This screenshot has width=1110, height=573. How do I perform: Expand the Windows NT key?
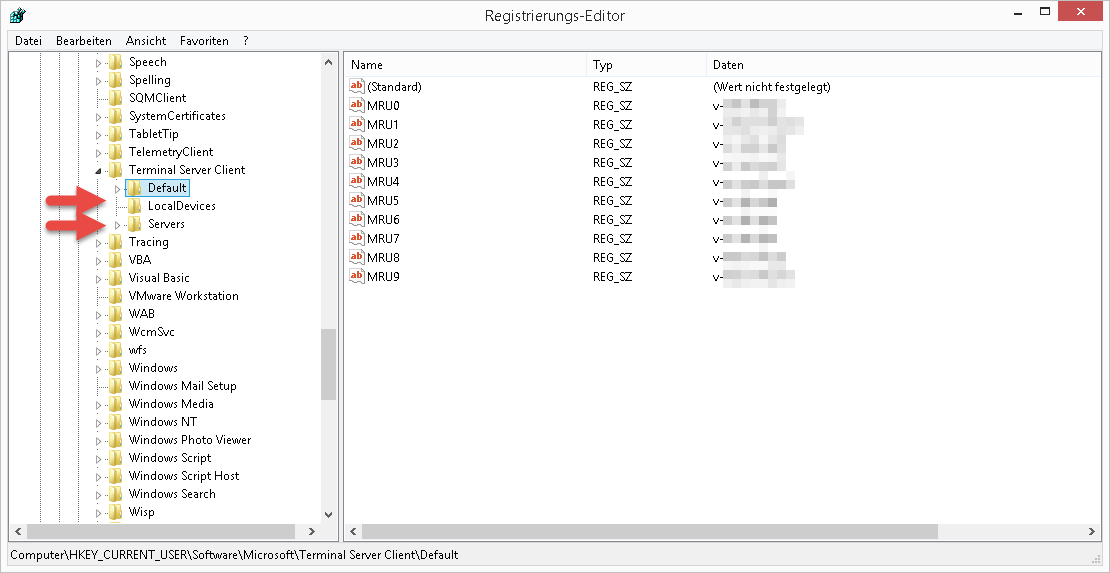pyautogui.click(x=98, y=423)
